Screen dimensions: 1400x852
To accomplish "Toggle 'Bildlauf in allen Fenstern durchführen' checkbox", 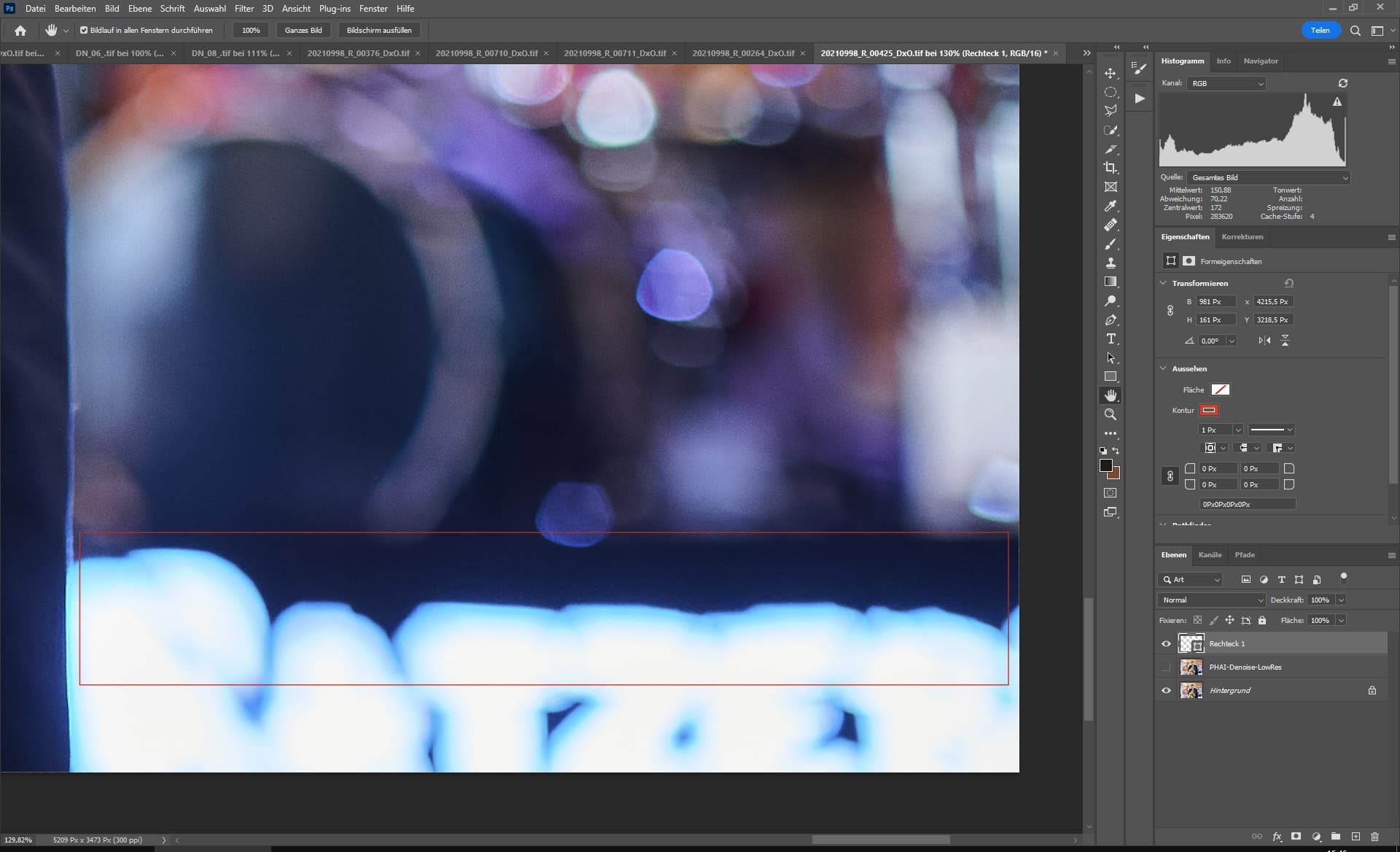I will [84, 31].
